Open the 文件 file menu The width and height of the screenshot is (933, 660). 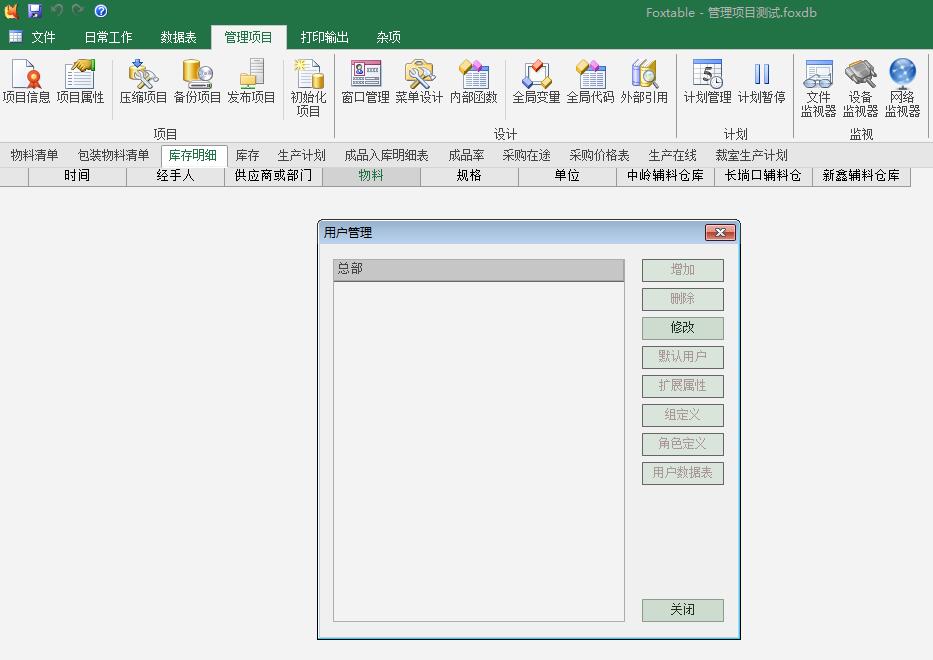pyautogui.click(x=33, y=37)
